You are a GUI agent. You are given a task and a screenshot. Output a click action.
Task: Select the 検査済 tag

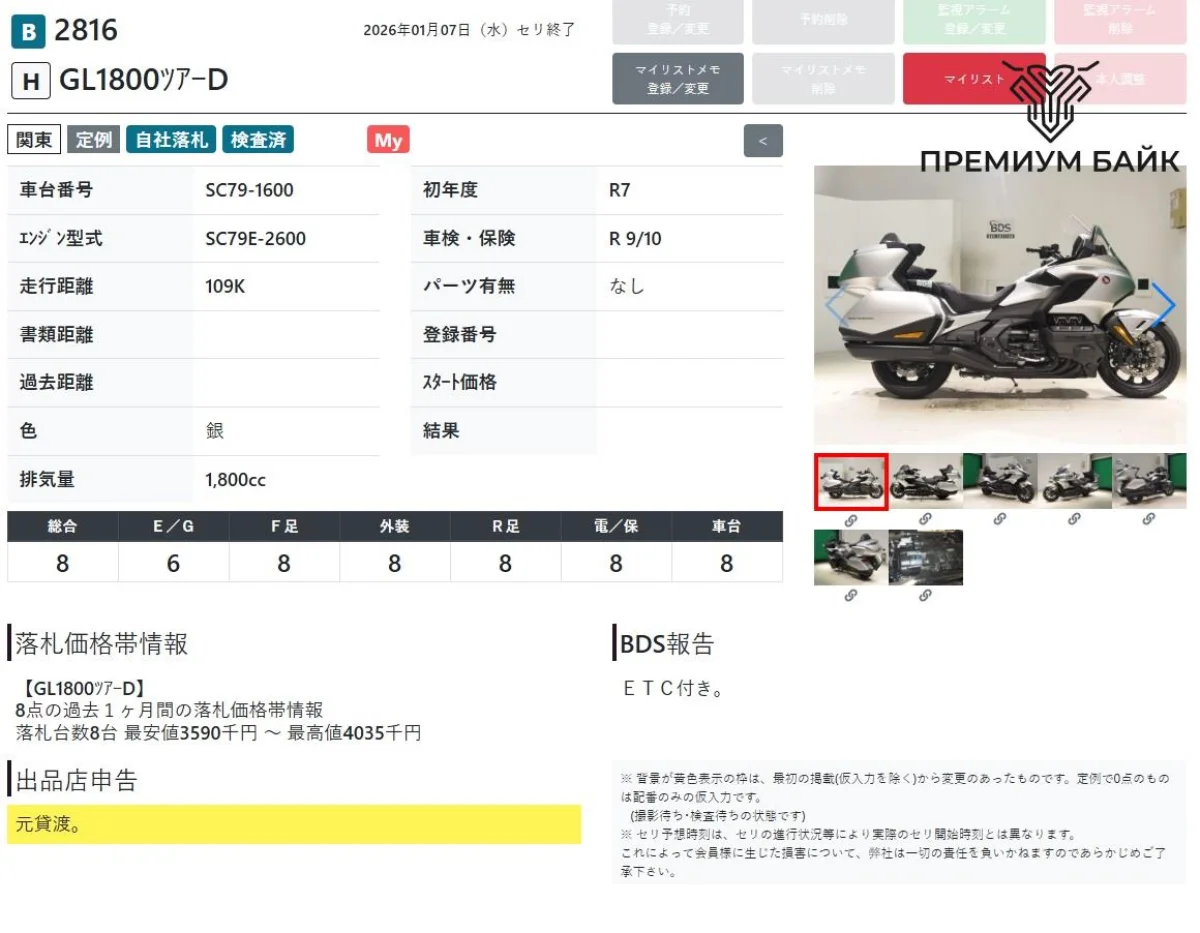click(x=258, y=140)
